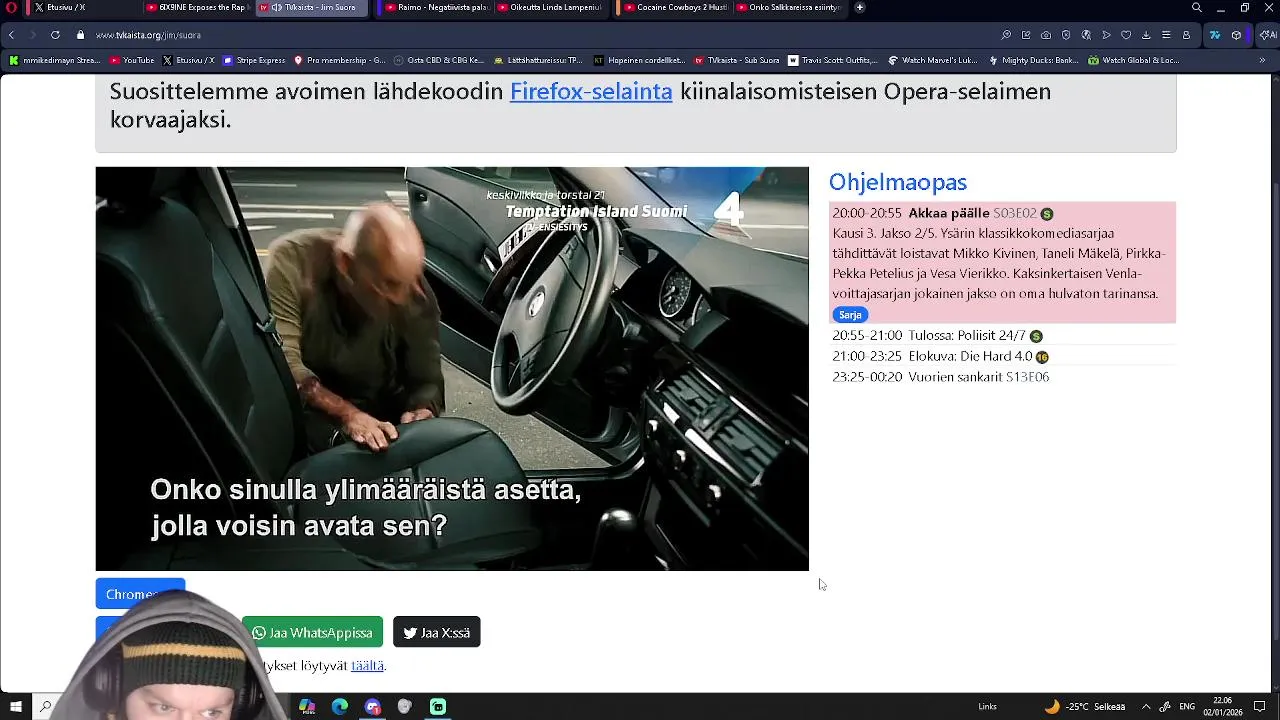Click the Chromecast button below the video
Image resolution: width=1280 pixels, height=720 pixels.
pos(140,593)
